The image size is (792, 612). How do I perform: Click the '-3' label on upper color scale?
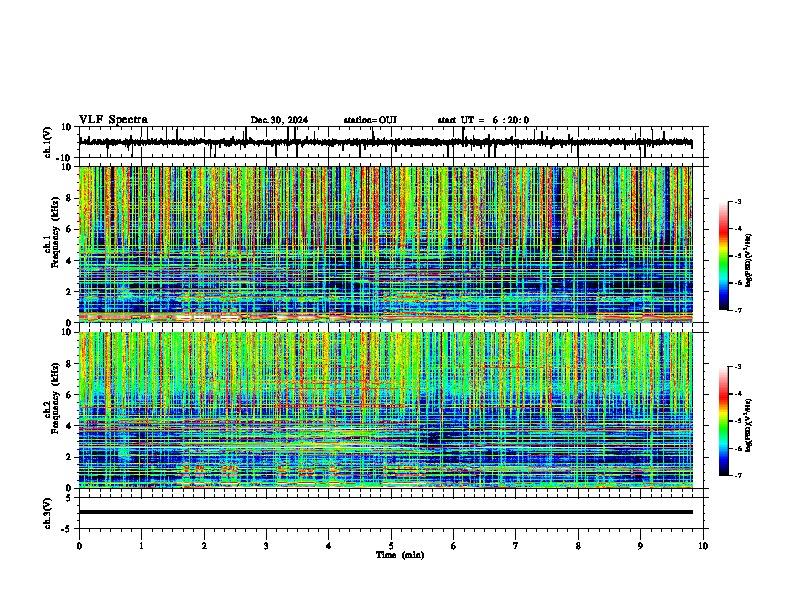(737, 201)
